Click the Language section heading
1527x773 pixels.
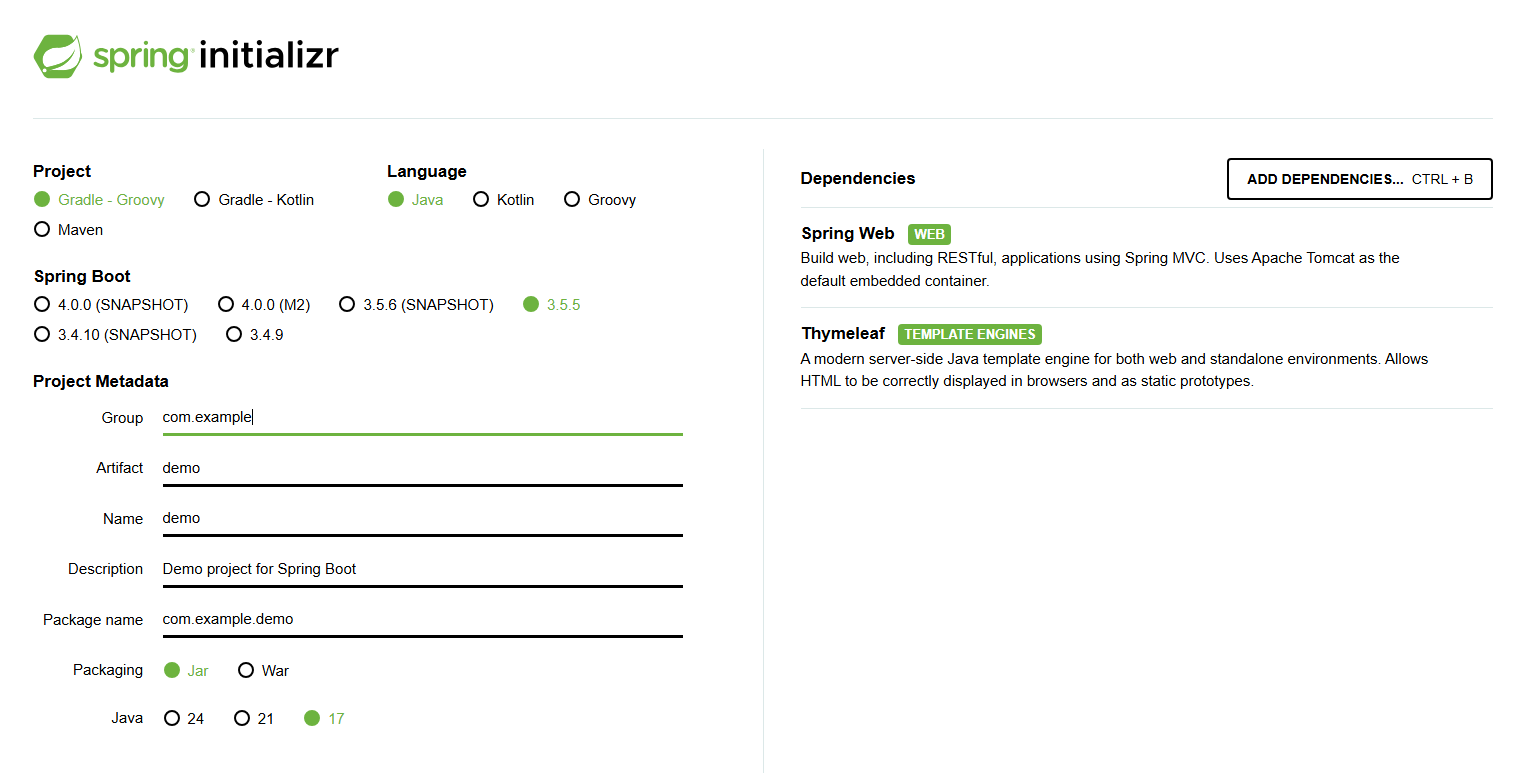[x=427, y=171]
